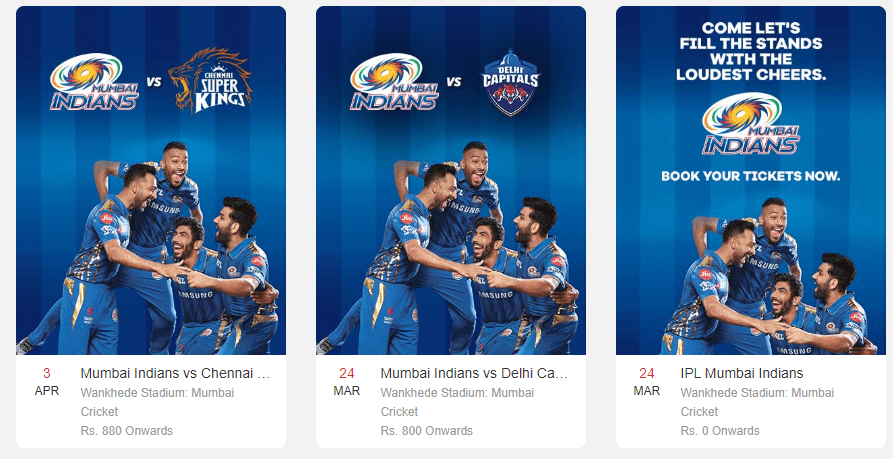
Task: Click the Chennai Super Kings lion logo
Action: (210, 80)
